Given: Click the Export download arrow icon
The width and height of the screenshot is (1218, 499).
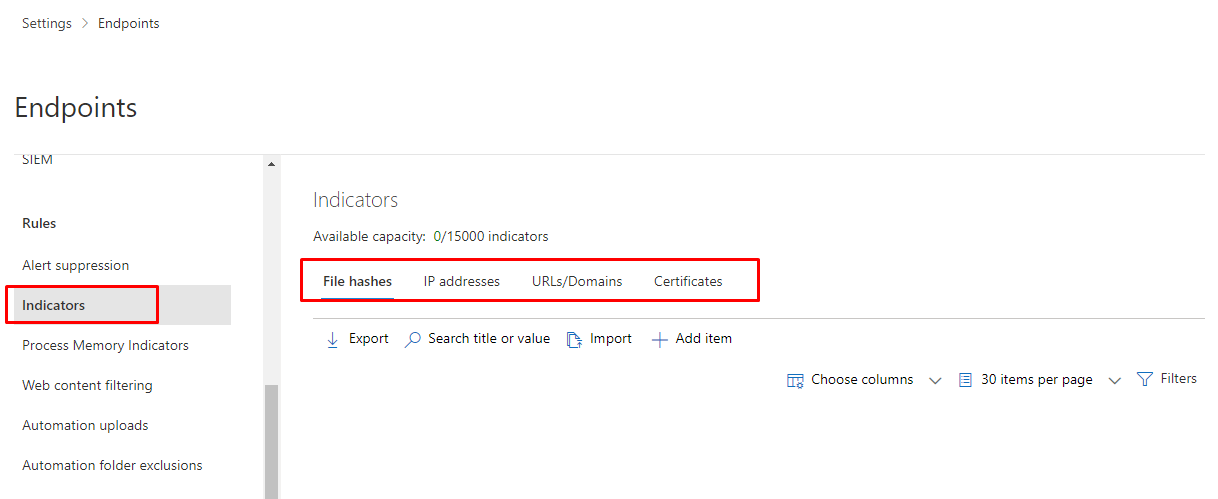Looking at the screenshot, I should pyautogui.click(x=333, y=340).
